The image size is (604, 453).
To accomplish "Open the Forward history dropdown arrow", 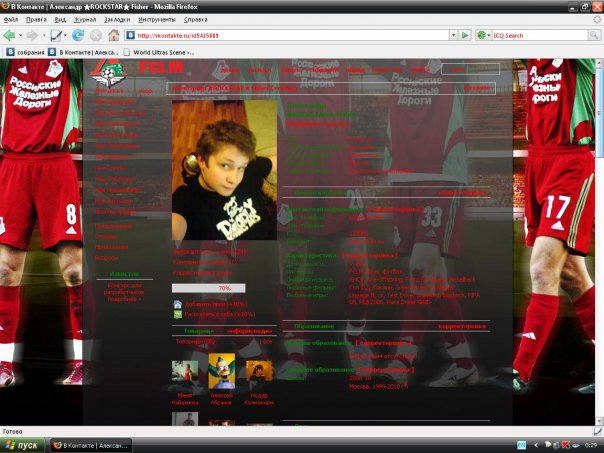I will tap(44, 35).
